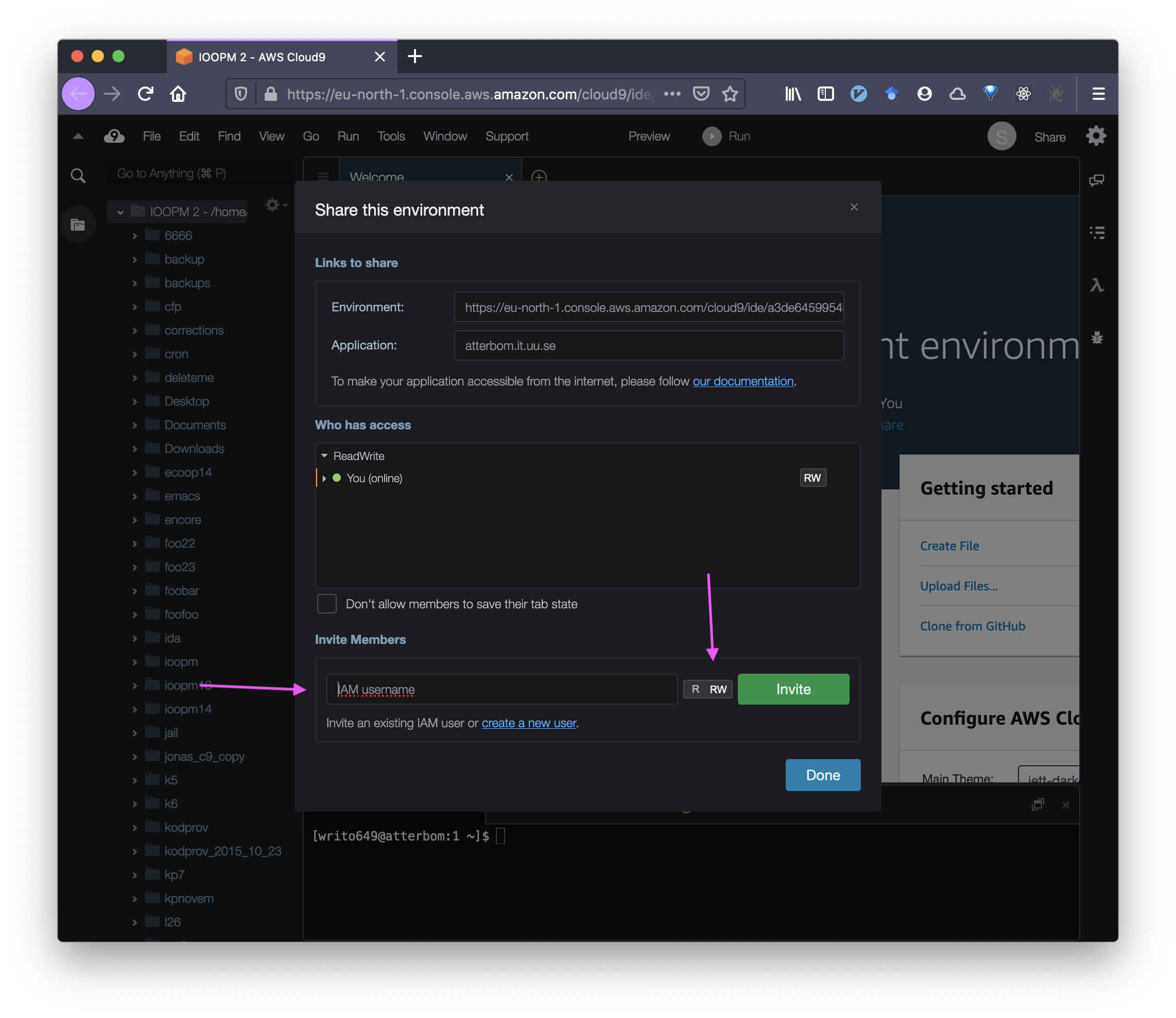1176x1018 pixels.
Task: Select the R read-only permission toggle
Action: pos(695,689)
